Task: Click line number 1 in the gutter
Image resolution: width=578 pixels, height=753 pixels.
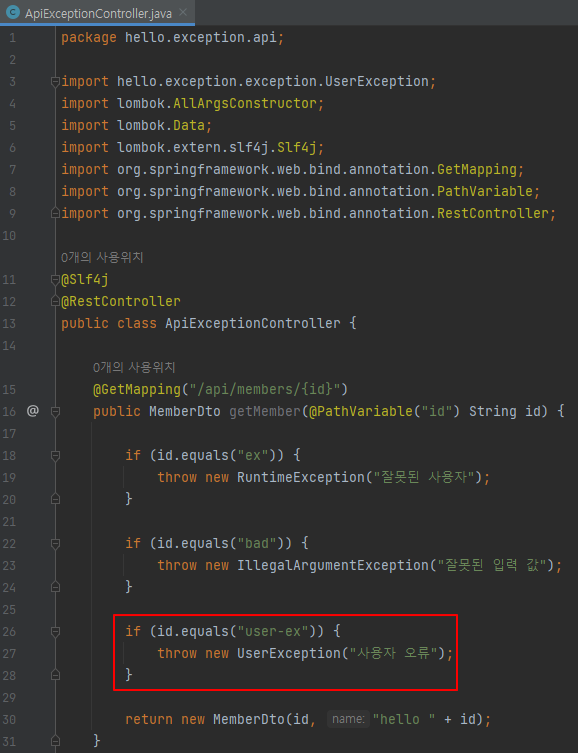Action: 12,37
